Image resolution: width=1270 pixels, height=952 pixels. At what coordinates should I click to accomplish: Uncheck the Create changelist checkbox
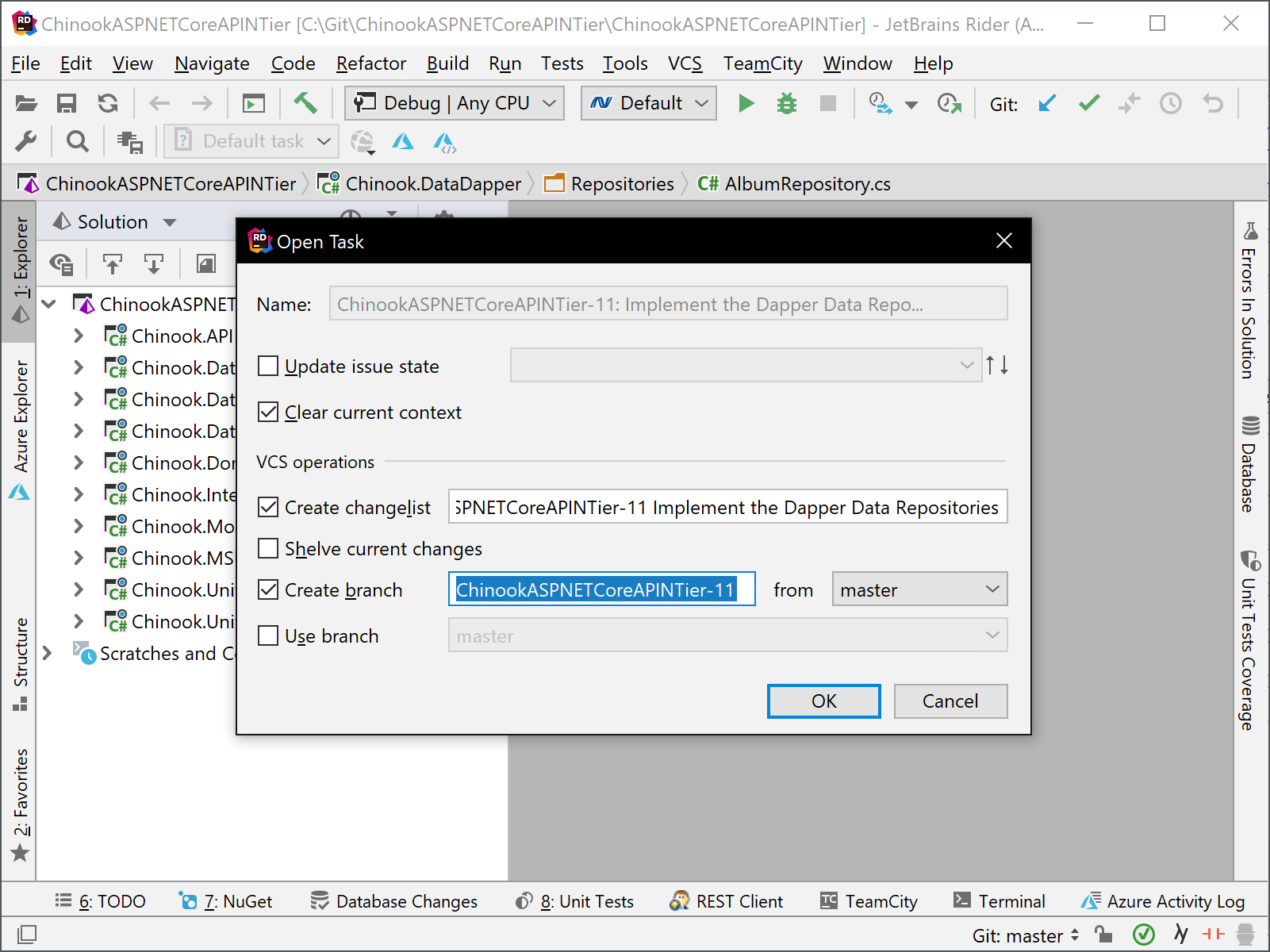click(268, 507)
